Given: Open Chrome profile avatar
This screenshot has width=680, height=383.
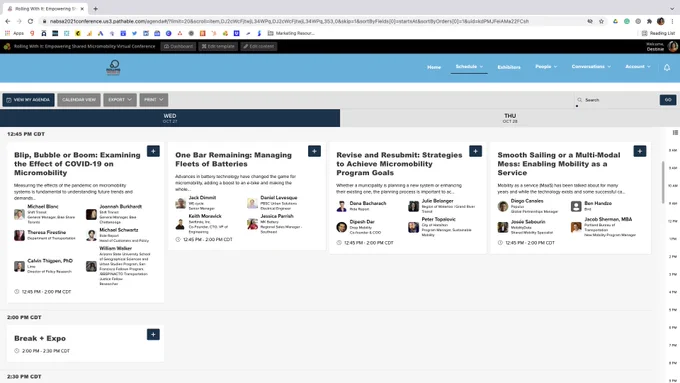Looking at the screenshot, I should pos(660,21).
